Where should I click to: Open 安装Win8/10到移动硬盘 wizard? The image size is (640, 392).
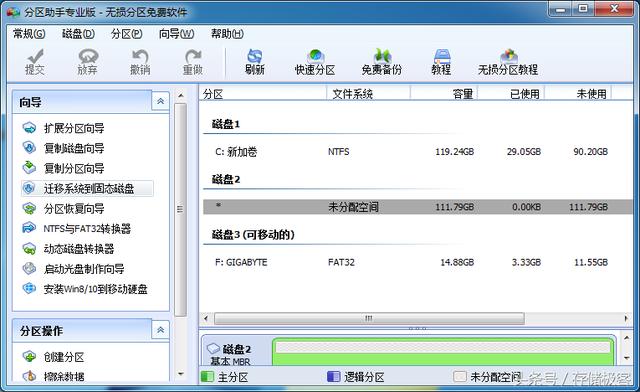(x=85, y=289)
